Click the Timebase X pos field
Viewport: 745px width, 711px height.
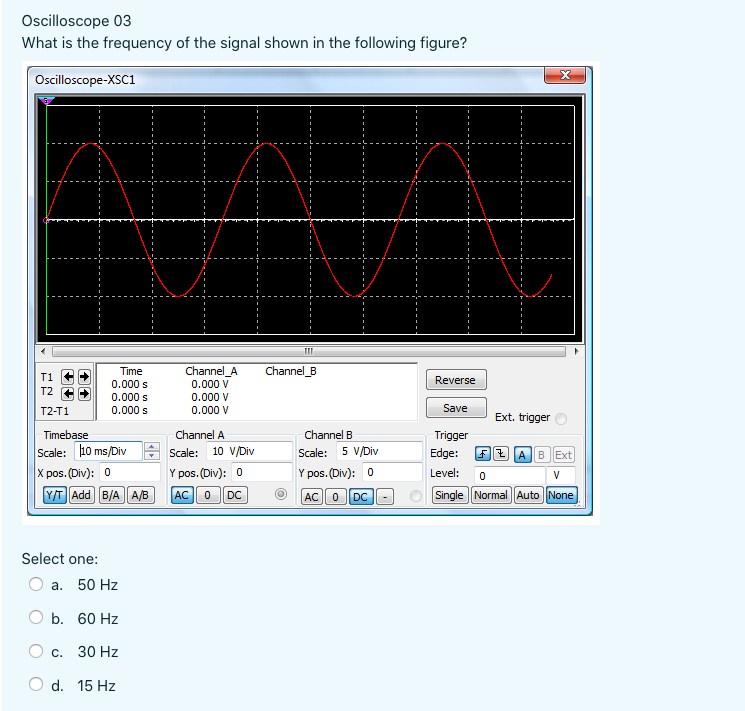pyautogui.click(x=129, y=472)
